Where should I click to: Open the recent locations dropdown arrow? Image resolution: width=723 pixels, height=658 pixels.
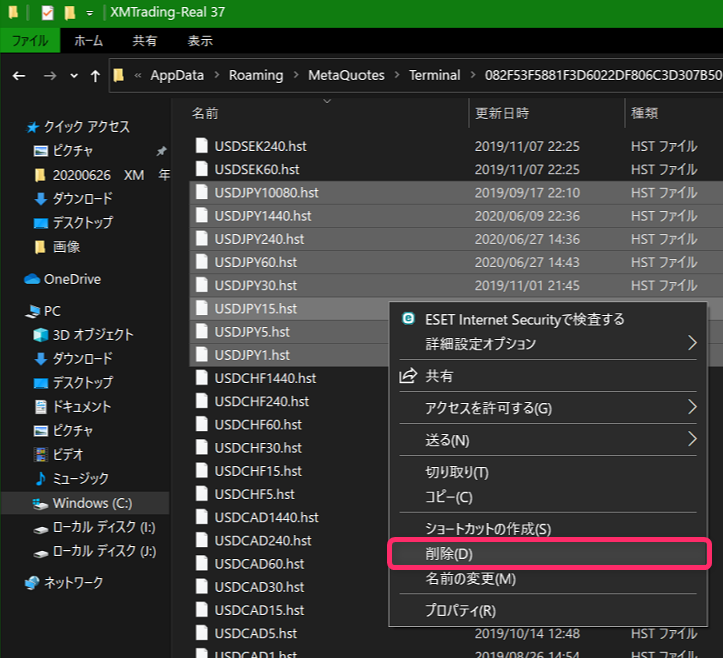[74, 76]
